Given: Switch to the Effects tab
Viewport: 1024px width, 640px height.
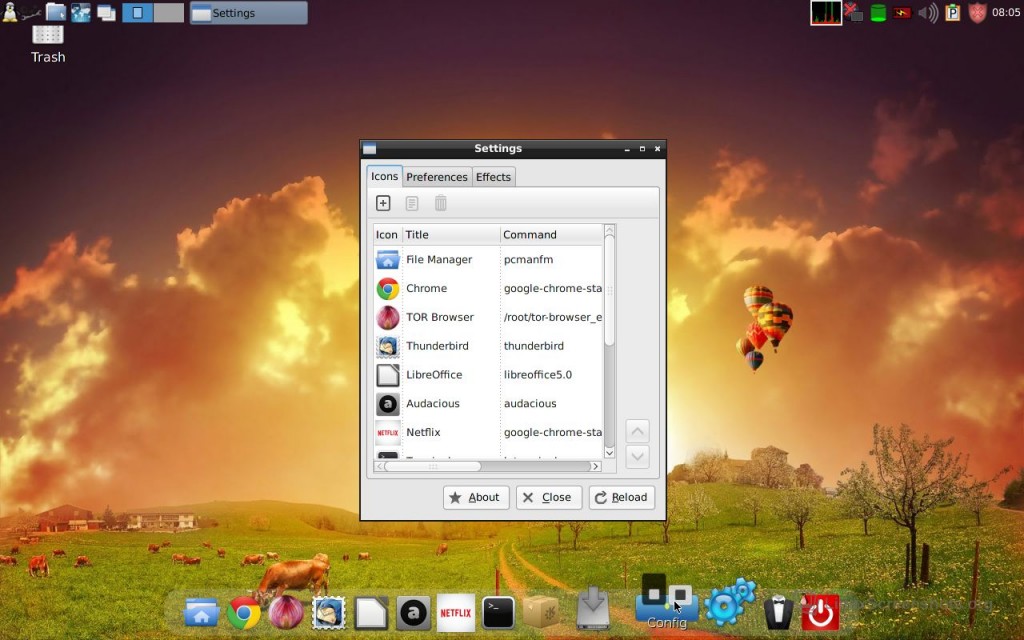Looking at the screenshot, I should click(493, 177).
